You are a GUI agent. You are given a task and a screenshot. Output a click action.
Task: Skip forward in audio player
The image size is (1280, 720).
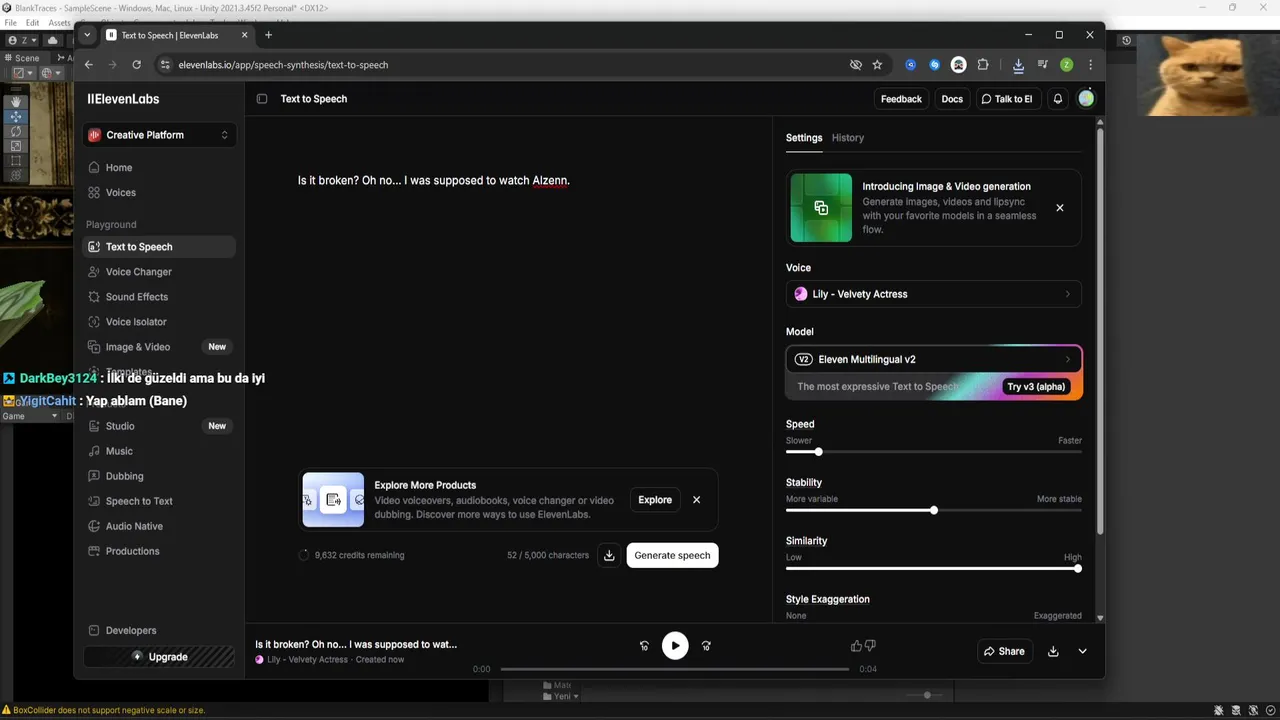[706, 646]
